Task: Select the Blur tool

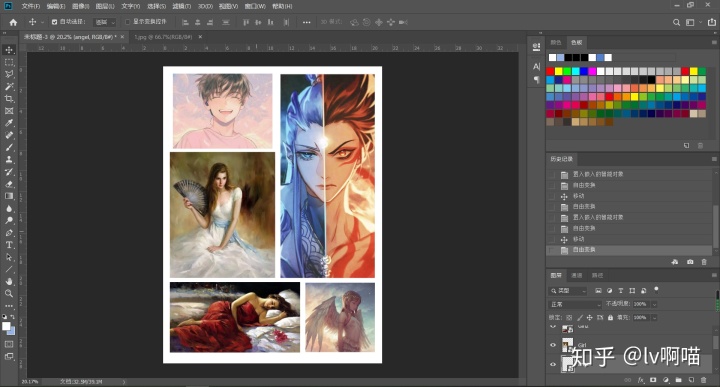Action: click(x=9, y=208)
